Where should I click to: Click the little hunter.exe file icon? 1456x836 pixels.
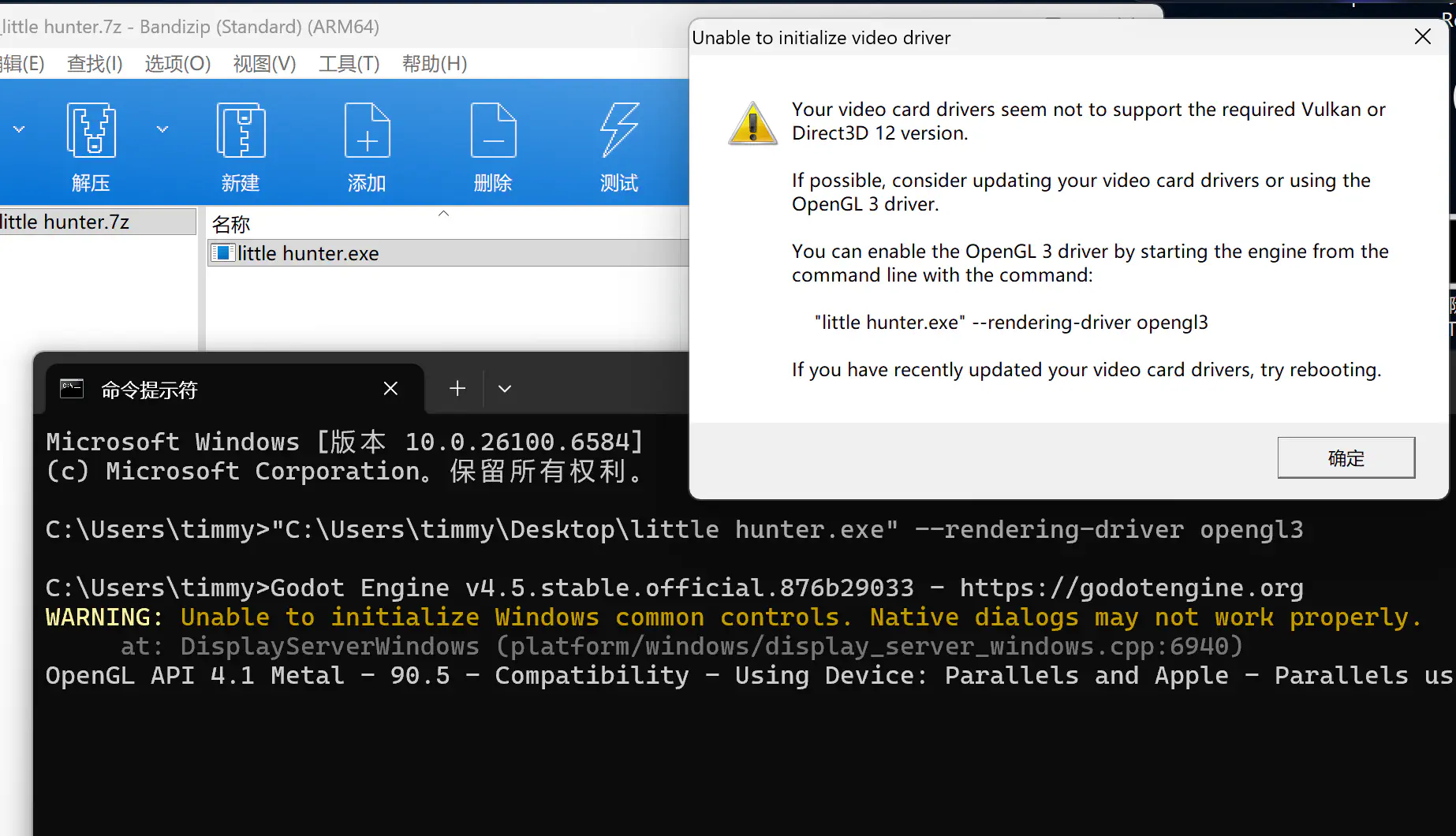pyautogui.click(x=223, y=253)
